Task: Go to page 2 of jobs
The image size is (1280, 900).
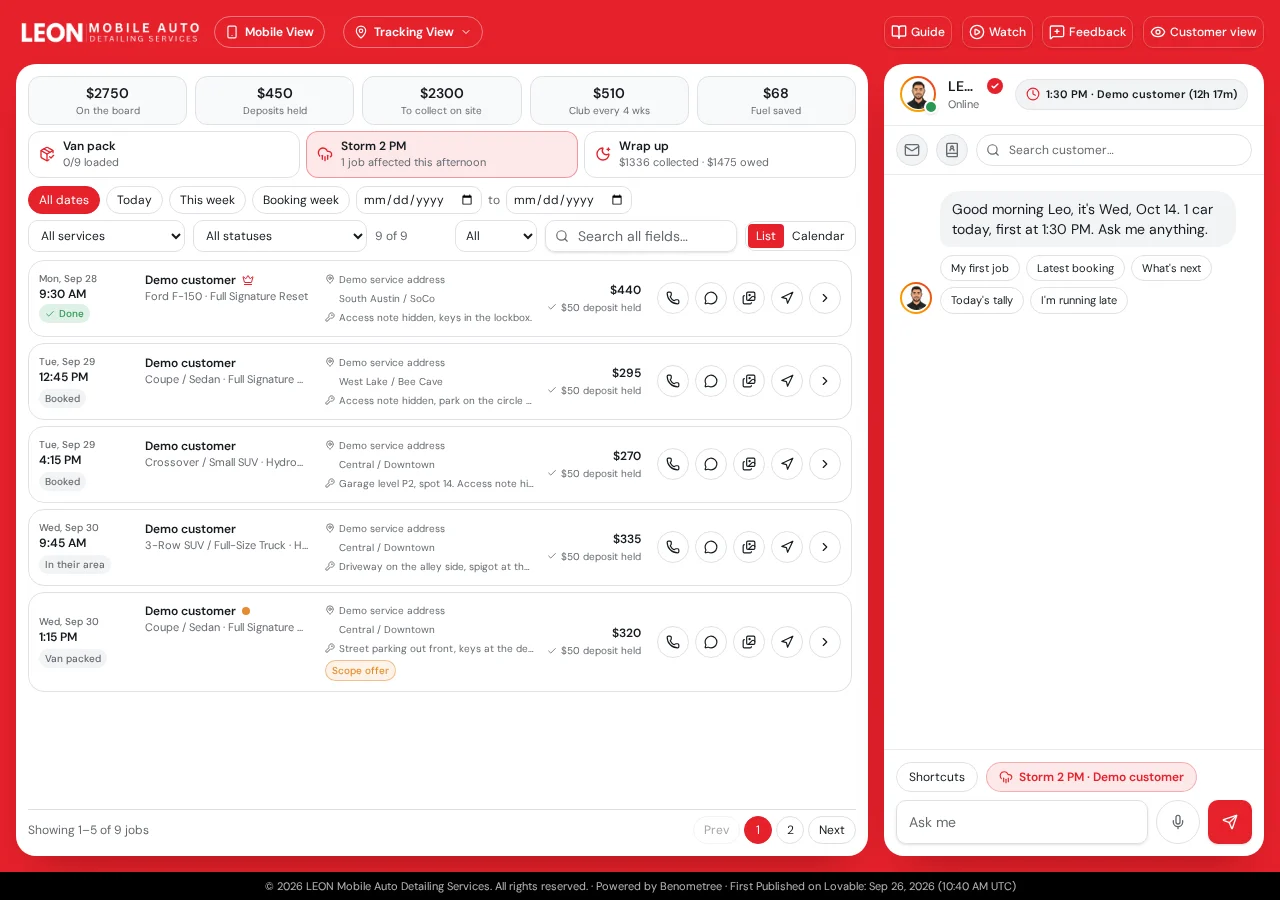Action: tap(790, 830)
